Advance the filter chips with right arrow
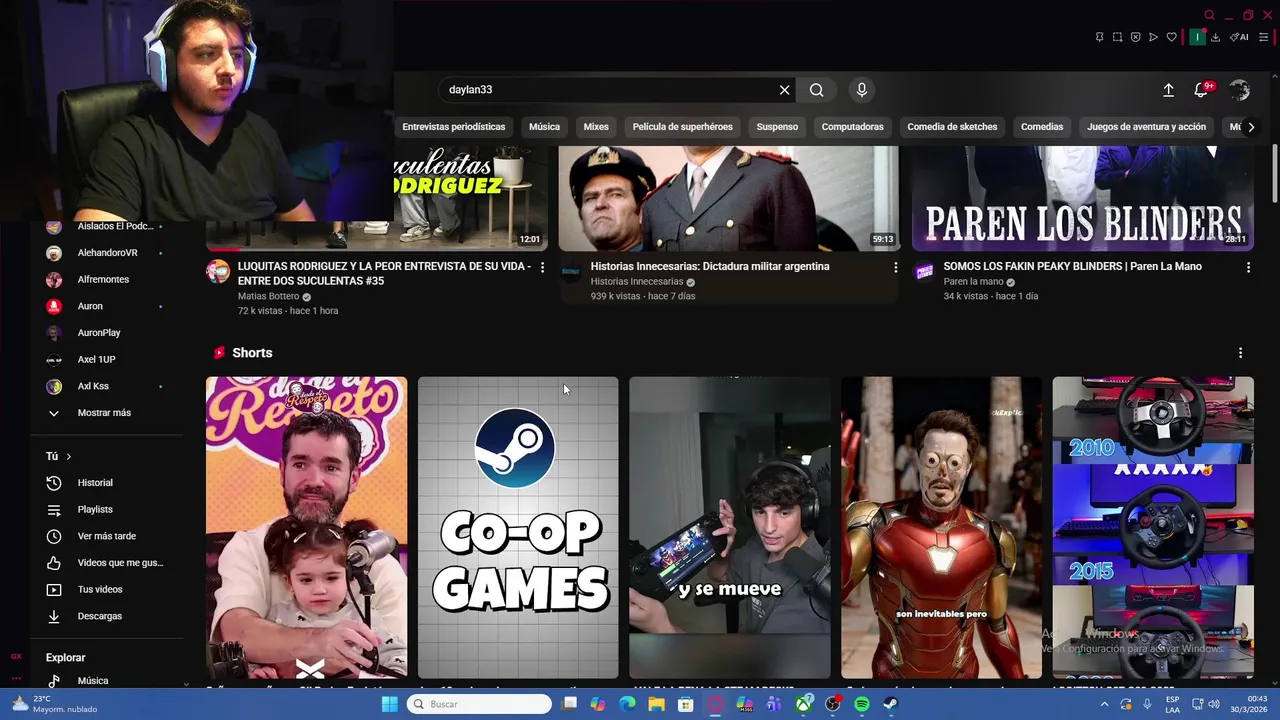 coord(1251,127)
